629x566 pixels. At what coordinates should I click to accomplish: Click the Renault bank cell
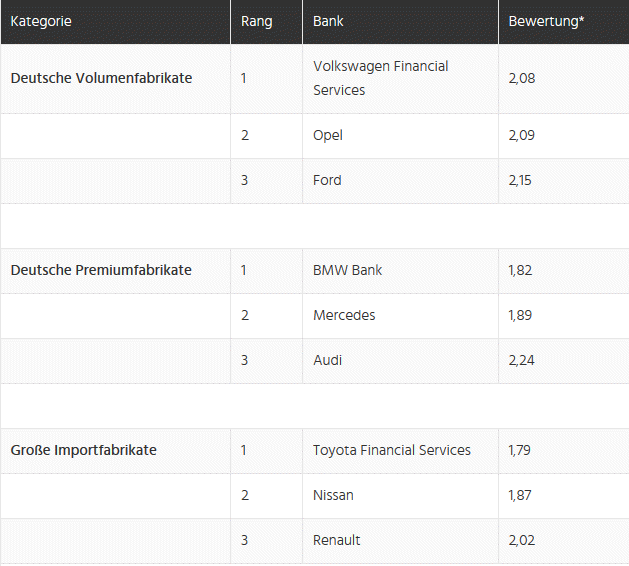click(x=400, y=541)
